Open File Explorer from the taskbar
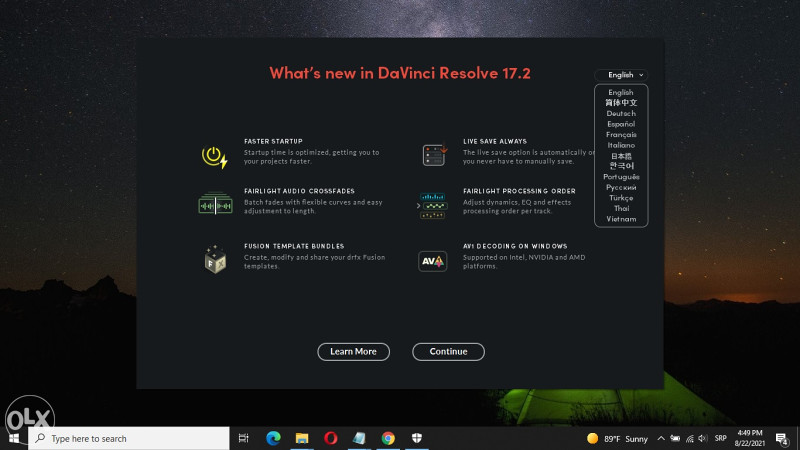This screenshot has width=800, height=450. (x=302, y=438)
